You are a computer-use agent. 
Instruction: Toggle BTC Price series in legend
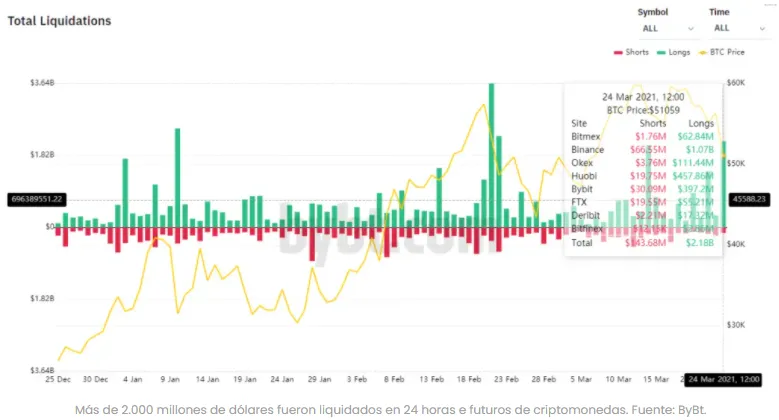(x=721, y=52)
